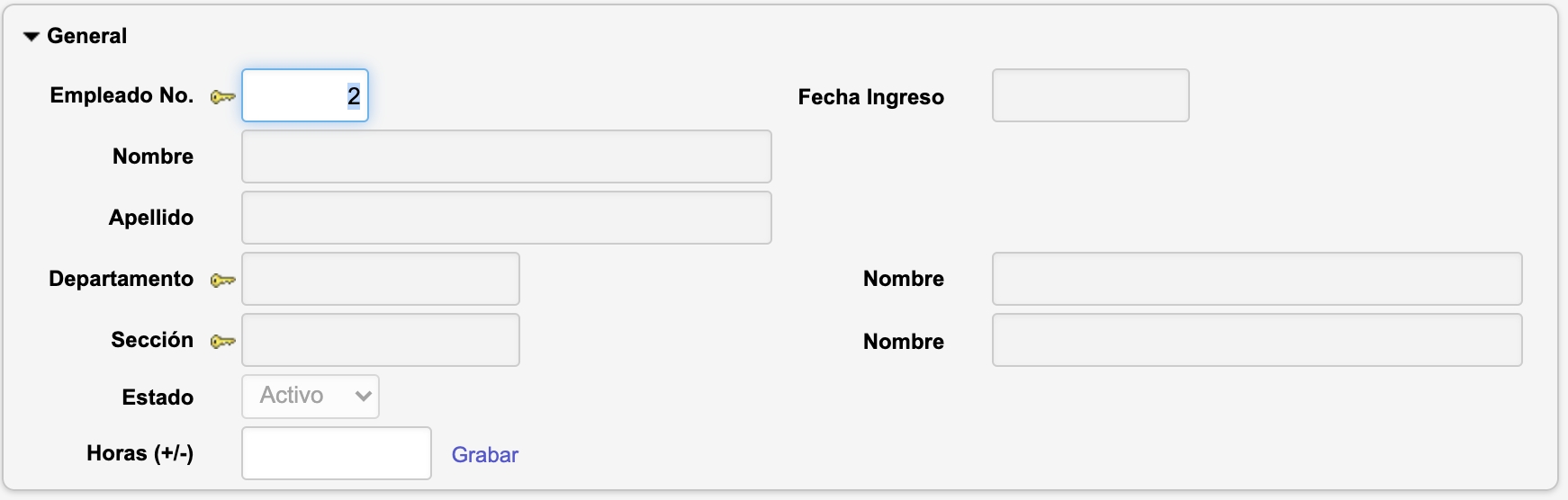
Task: Click the Grabar link
Action: [x=484, y=455]
